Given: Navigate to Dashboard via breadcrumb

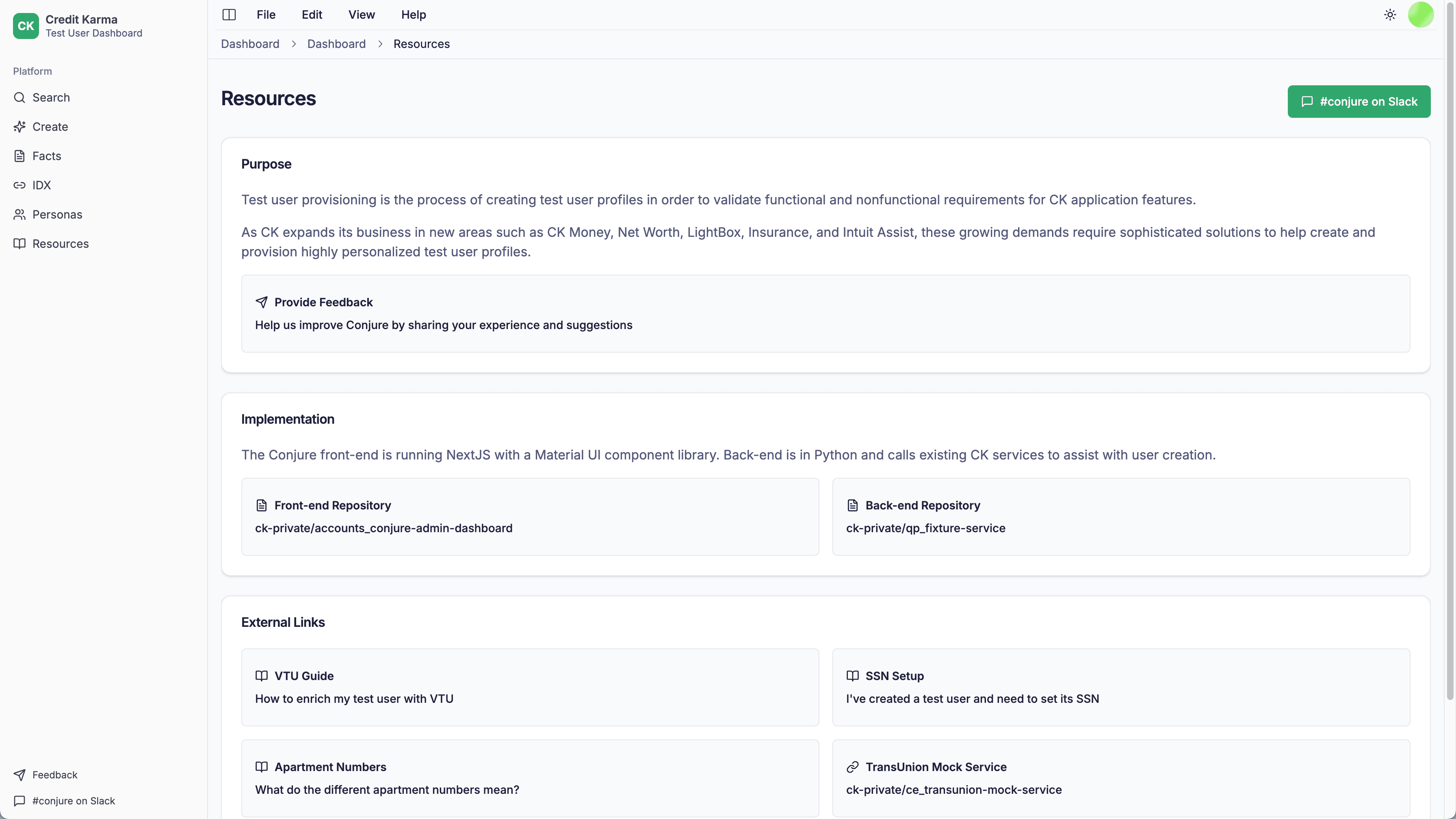Looking at the screenshot, I should [x=250, y=43].
